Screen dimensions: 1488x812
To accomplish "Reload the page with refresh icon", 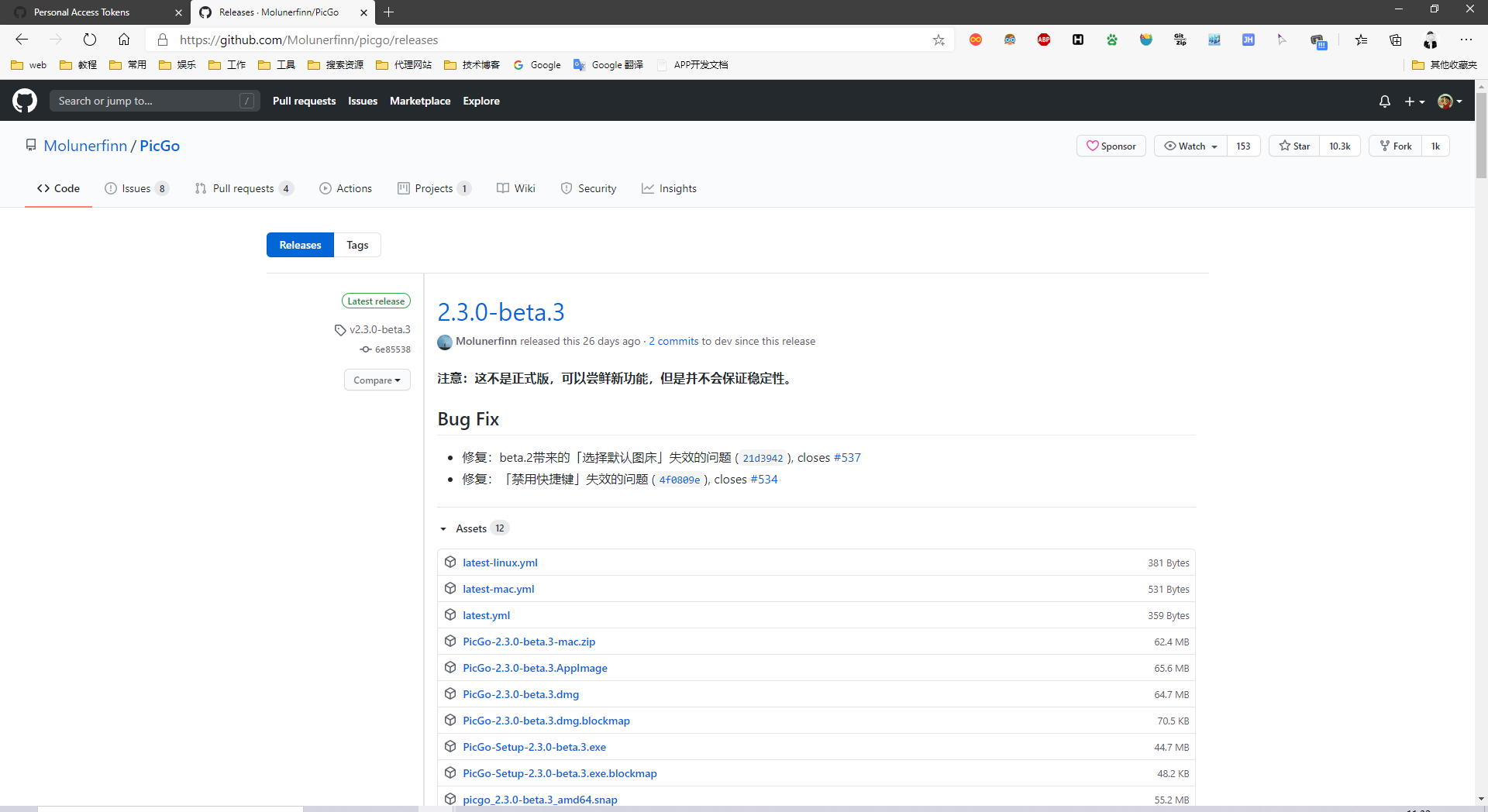I will coord(90,40).
